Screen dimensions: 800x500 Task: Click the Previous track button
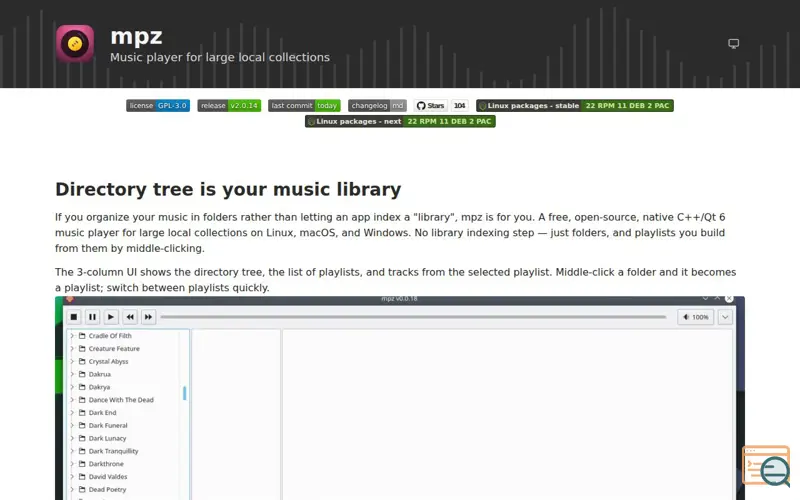pos(130,317)
